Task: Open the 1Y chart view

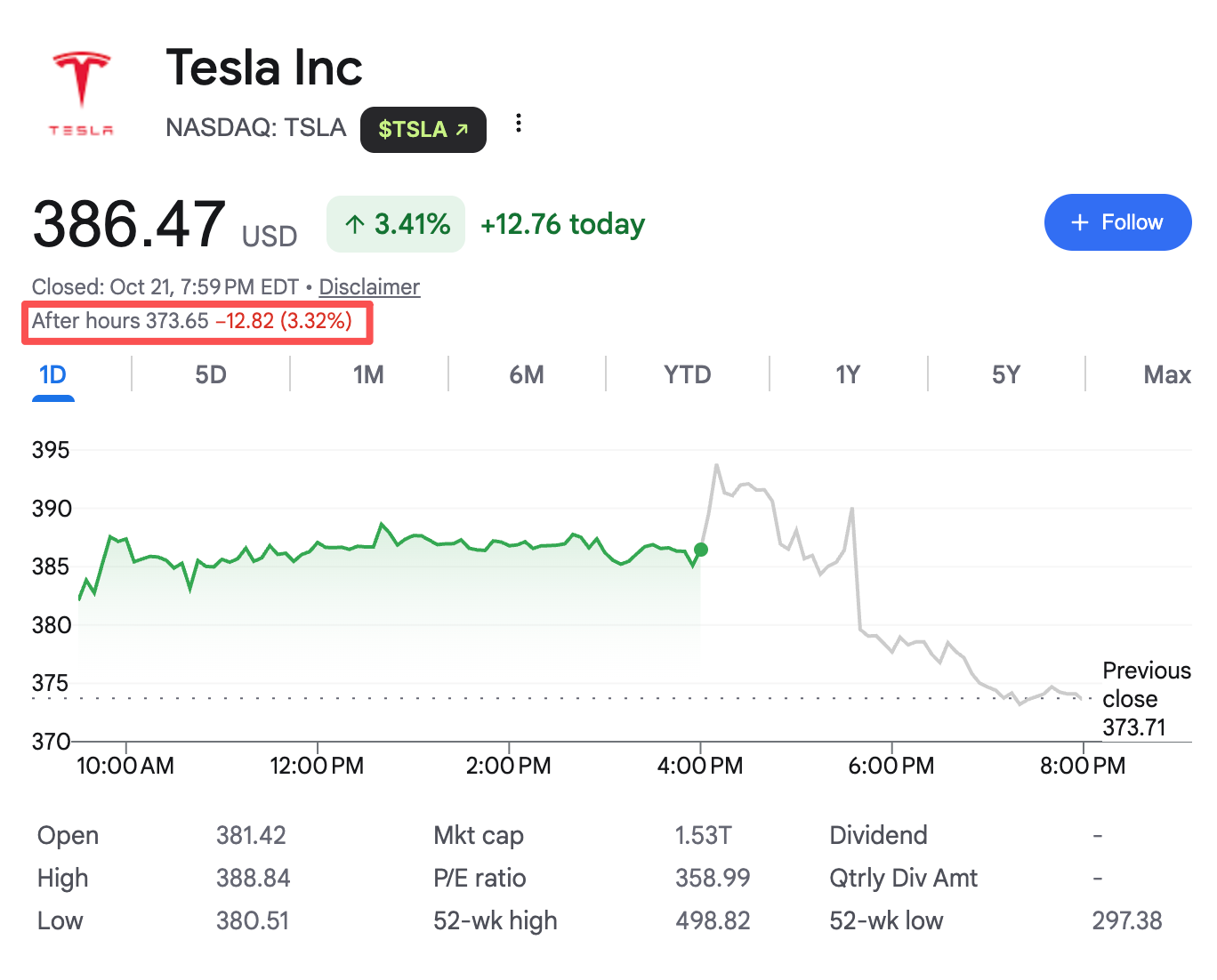Action: [848, 375]
